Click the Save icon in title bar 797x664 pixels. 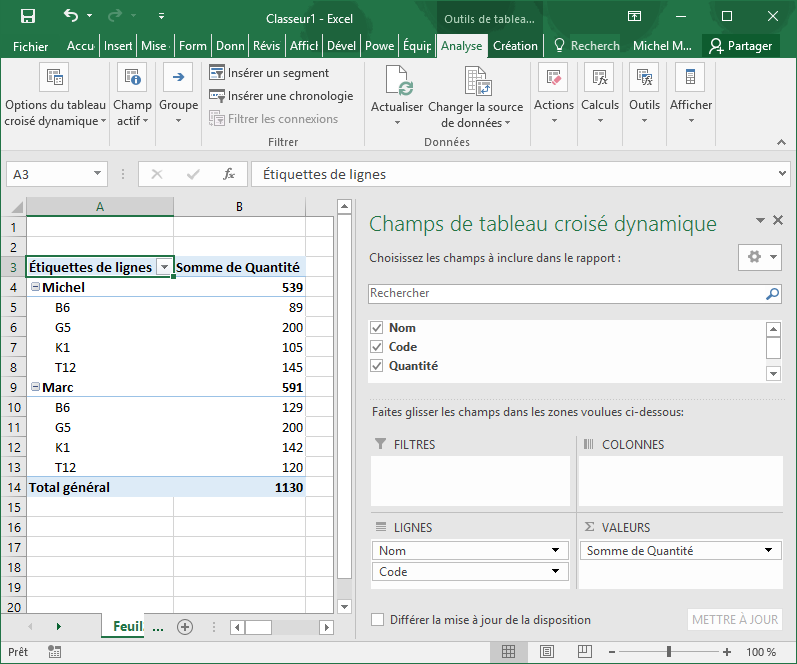pos(28,16)
